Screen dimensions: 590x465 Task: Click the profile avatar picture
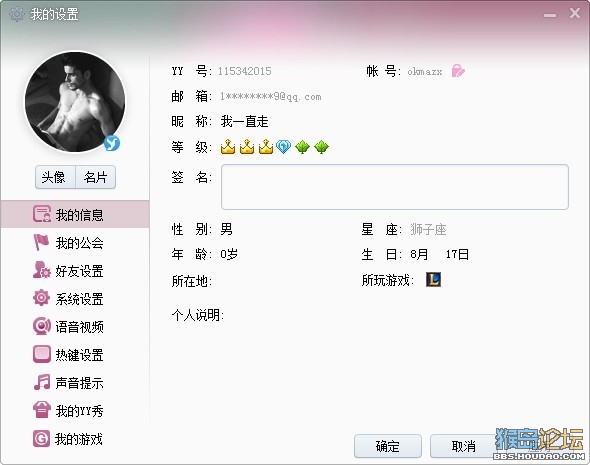(x=75, y=102)
